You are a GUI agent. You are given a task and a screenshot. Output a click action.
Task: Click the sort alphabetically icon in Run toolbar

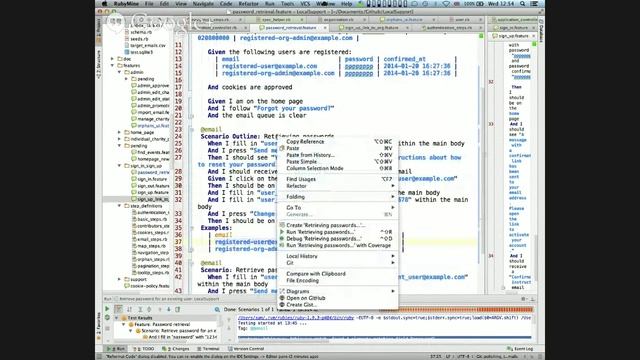tap(129, 309)
